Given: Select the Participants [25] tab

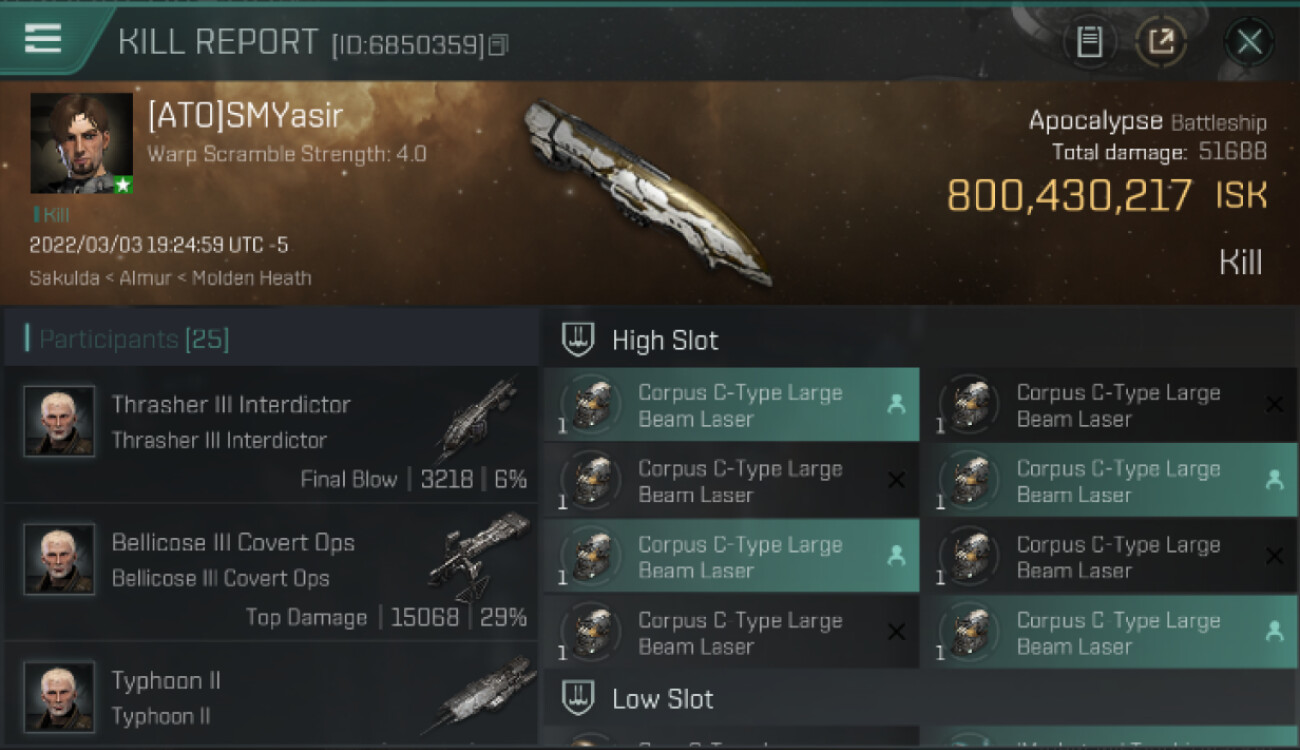Looking at the screenshot, I should point(134,339).
